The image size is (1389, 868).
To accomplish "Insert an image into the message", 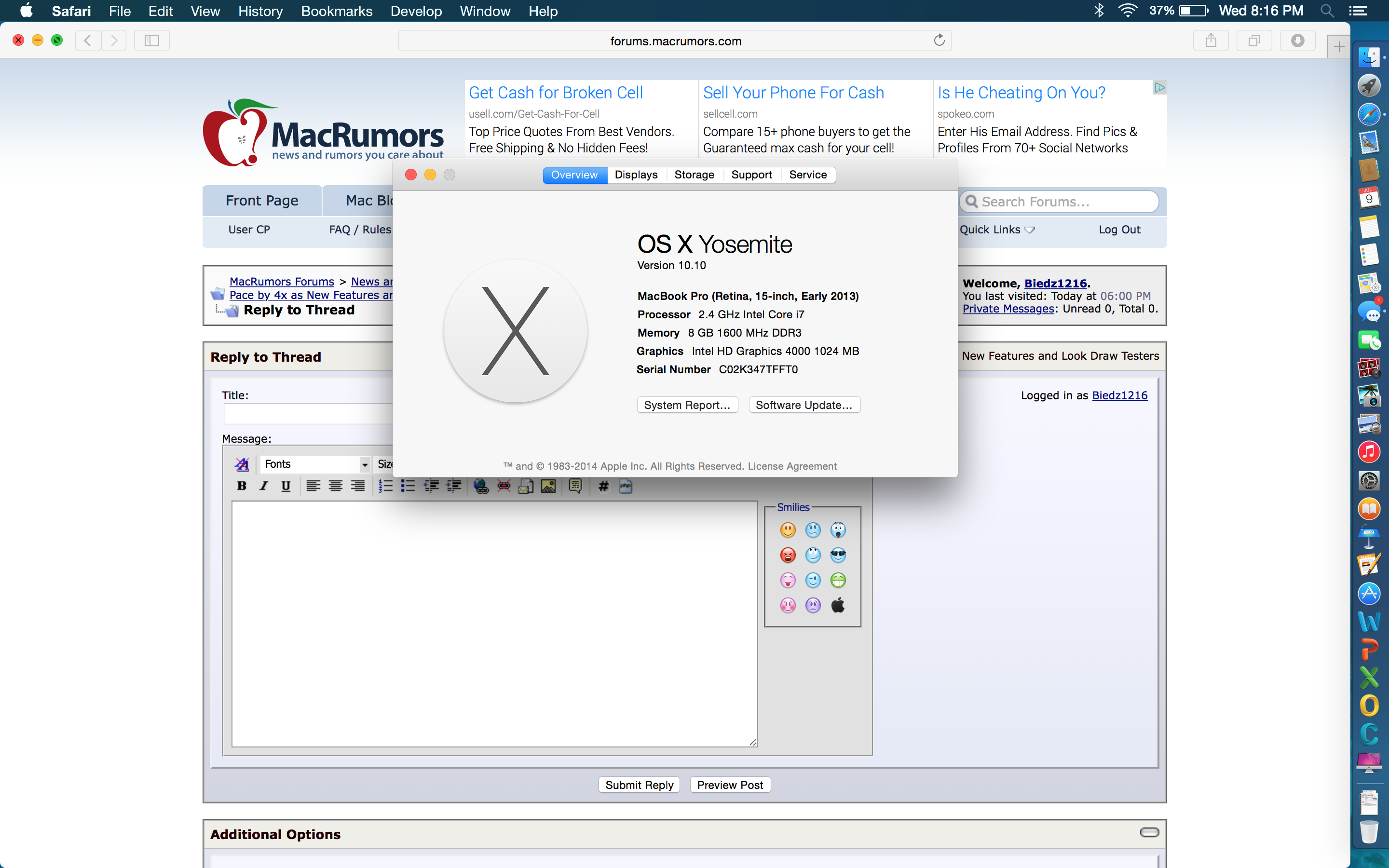I will coord(548,486).
